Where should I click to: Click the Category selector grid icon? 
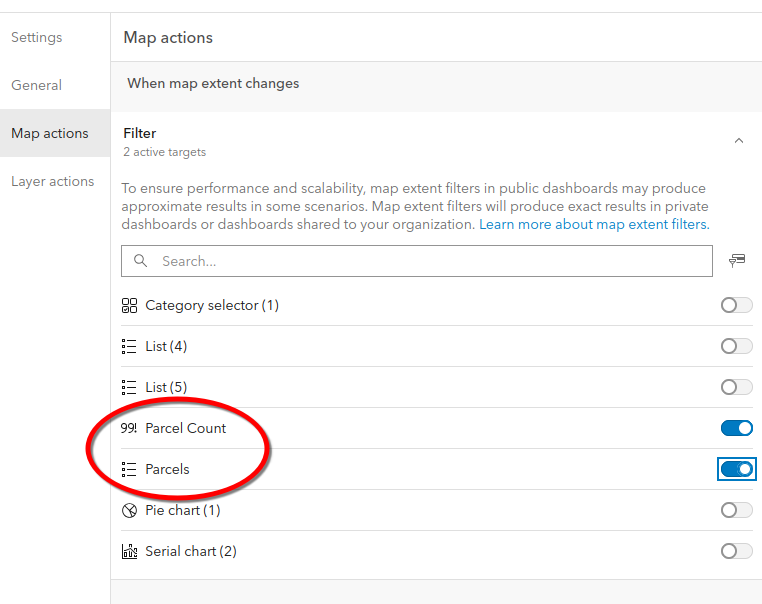point(128,305)
